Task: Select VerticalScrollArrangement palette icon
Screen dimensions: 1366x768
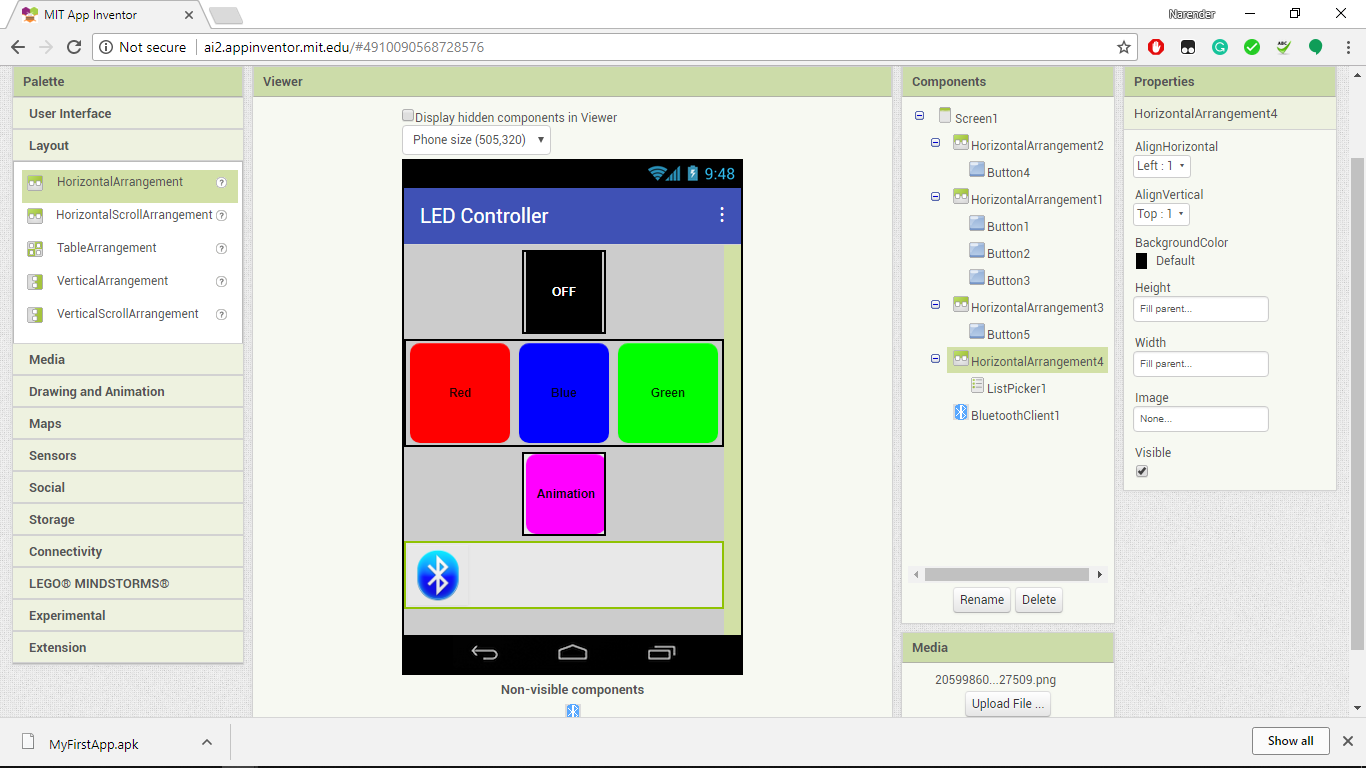Action: pyautogui.click(x=35, y=315)
